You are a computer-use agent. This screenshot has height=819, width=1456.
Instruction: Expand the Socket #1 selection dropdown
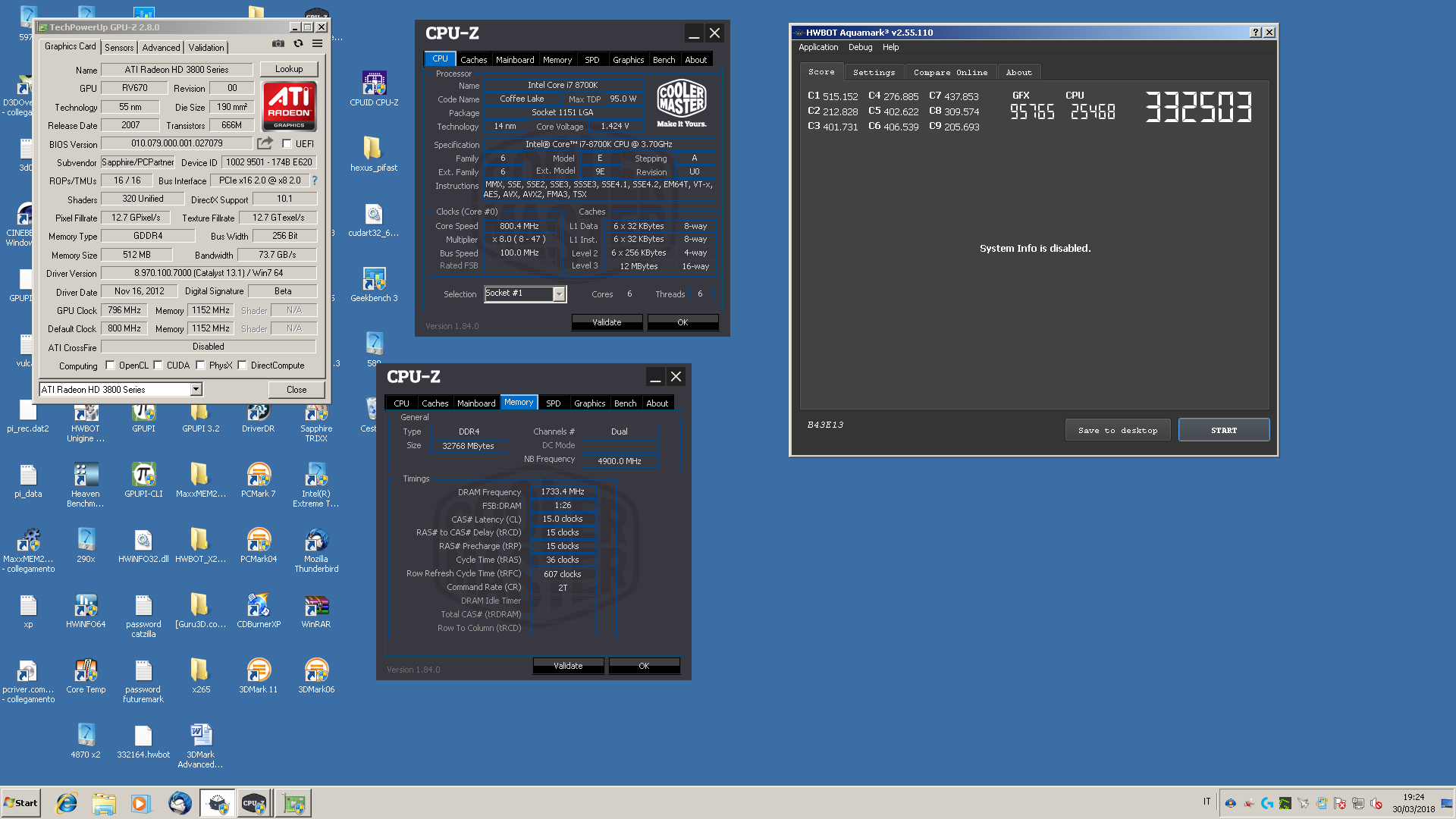(x=559, y=293)
